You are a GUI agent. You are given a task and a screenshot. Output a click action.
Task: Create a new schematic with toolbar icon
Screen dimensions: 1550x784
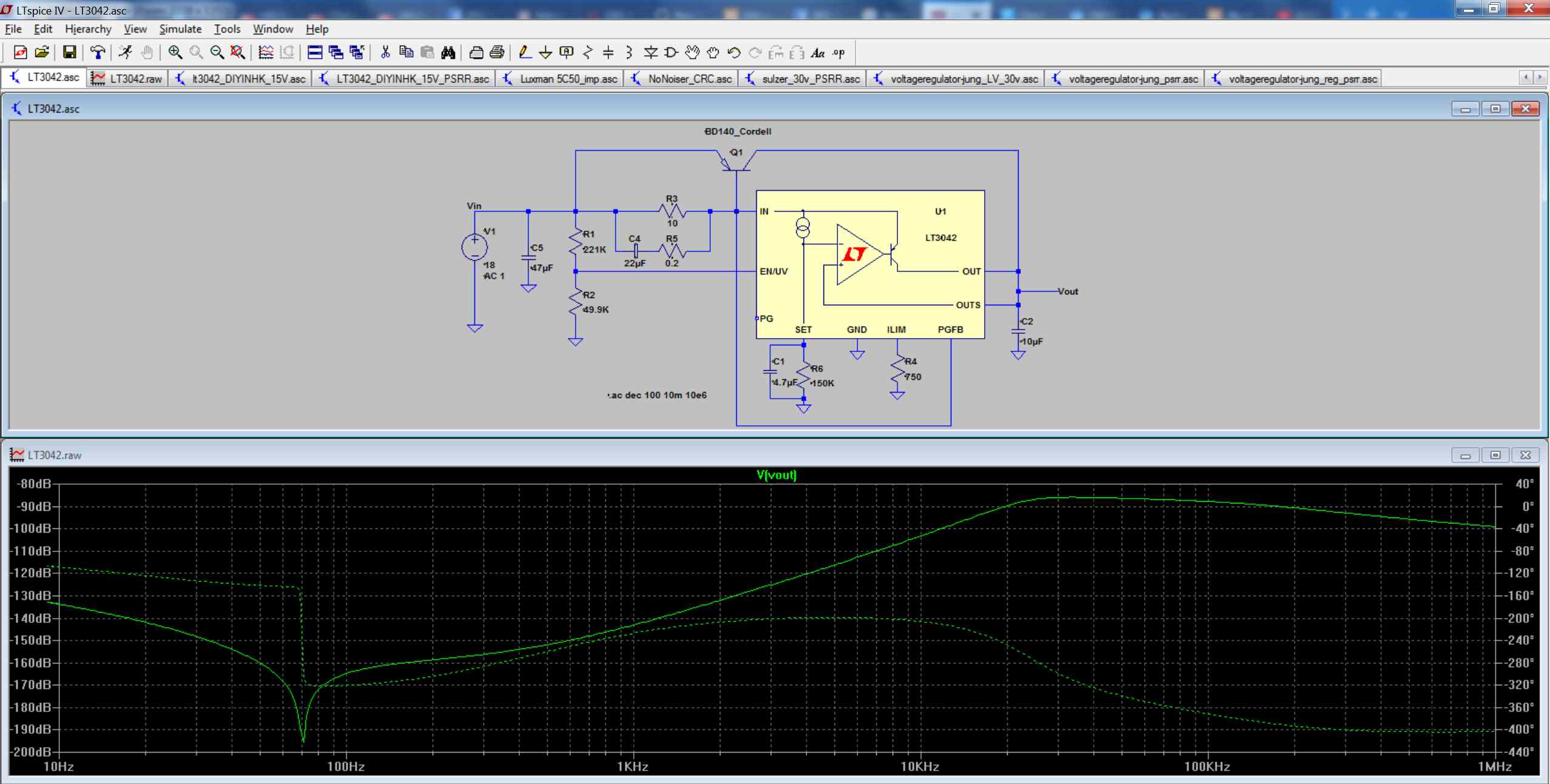pos(20,53)
